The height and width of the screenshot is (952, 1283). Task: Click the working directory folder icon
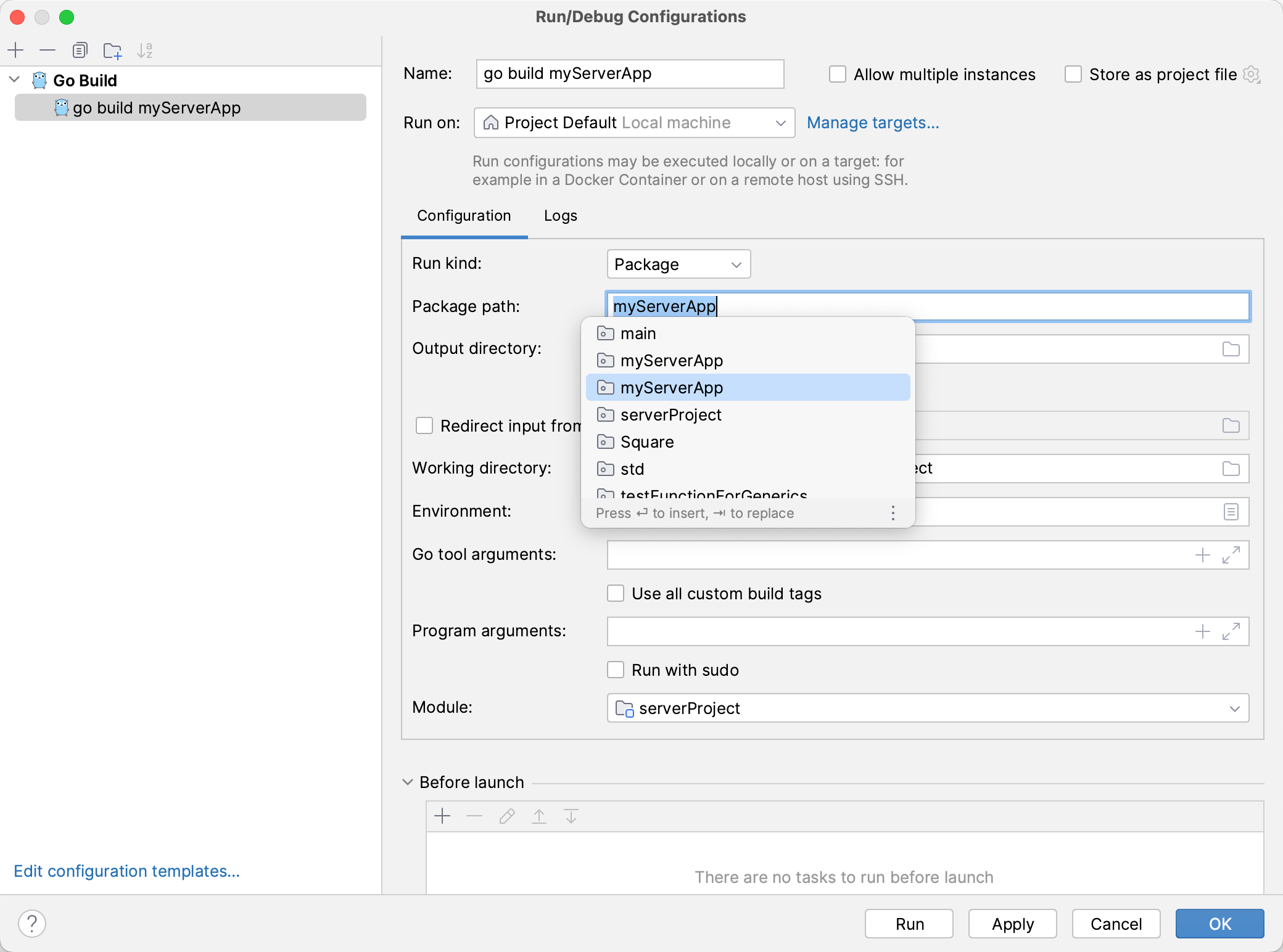[1231, 468]
